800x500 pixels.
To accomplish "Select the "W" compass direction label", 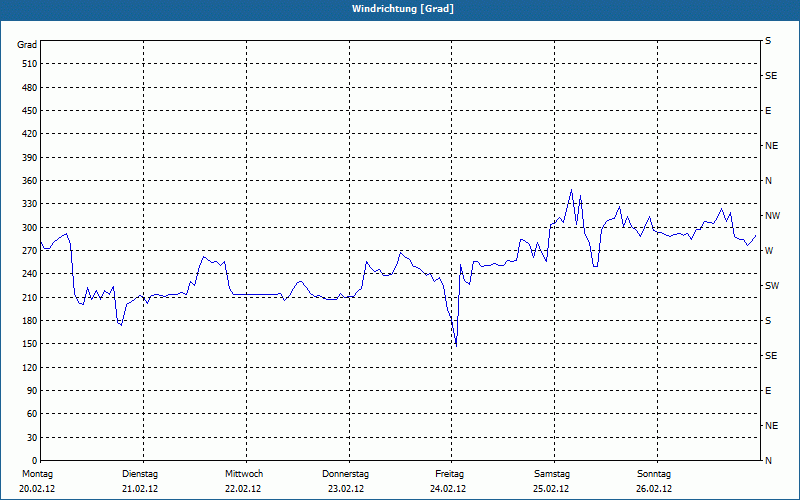I will (x=769, y=251).
